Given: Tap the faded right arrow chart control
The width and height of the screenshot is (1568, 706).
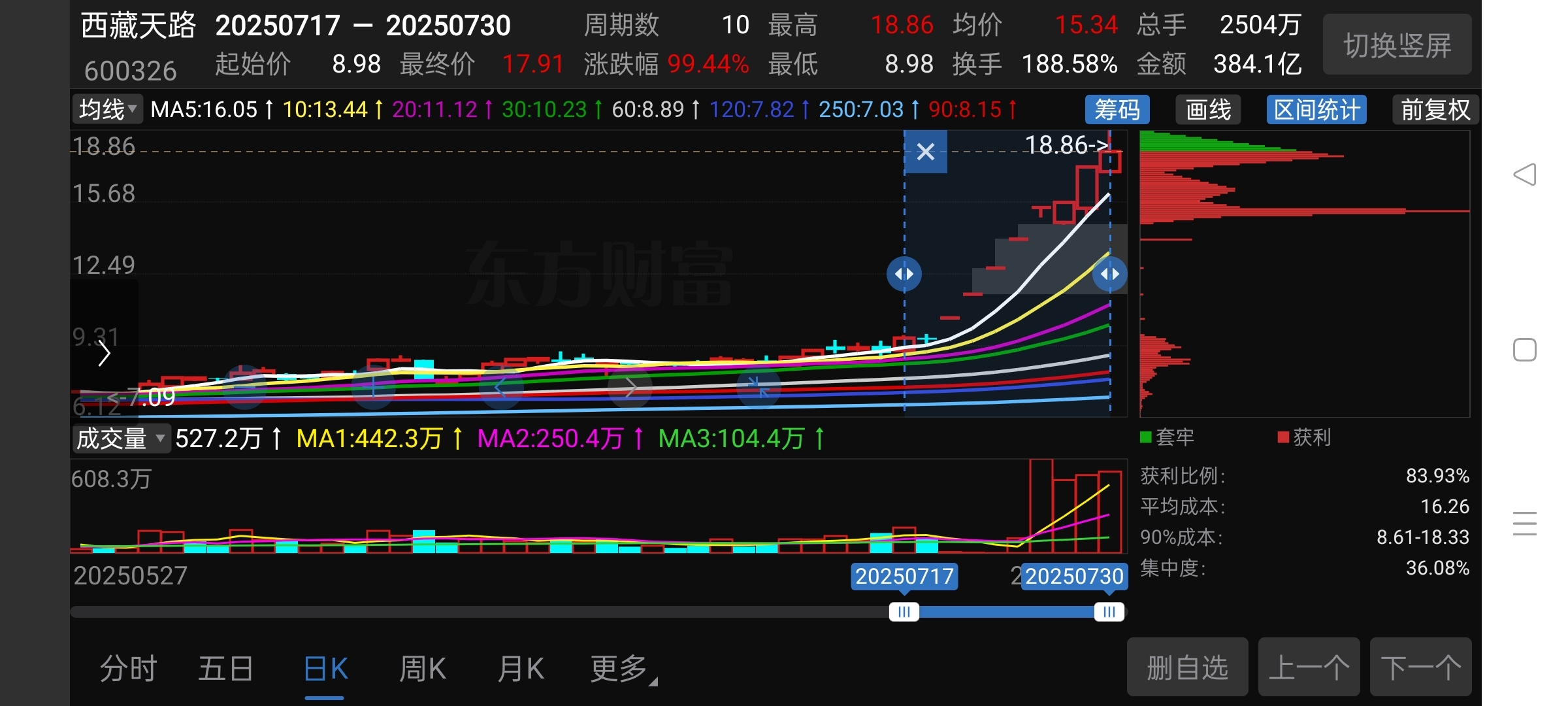Looking at the screenshot, I should point(630,387).
